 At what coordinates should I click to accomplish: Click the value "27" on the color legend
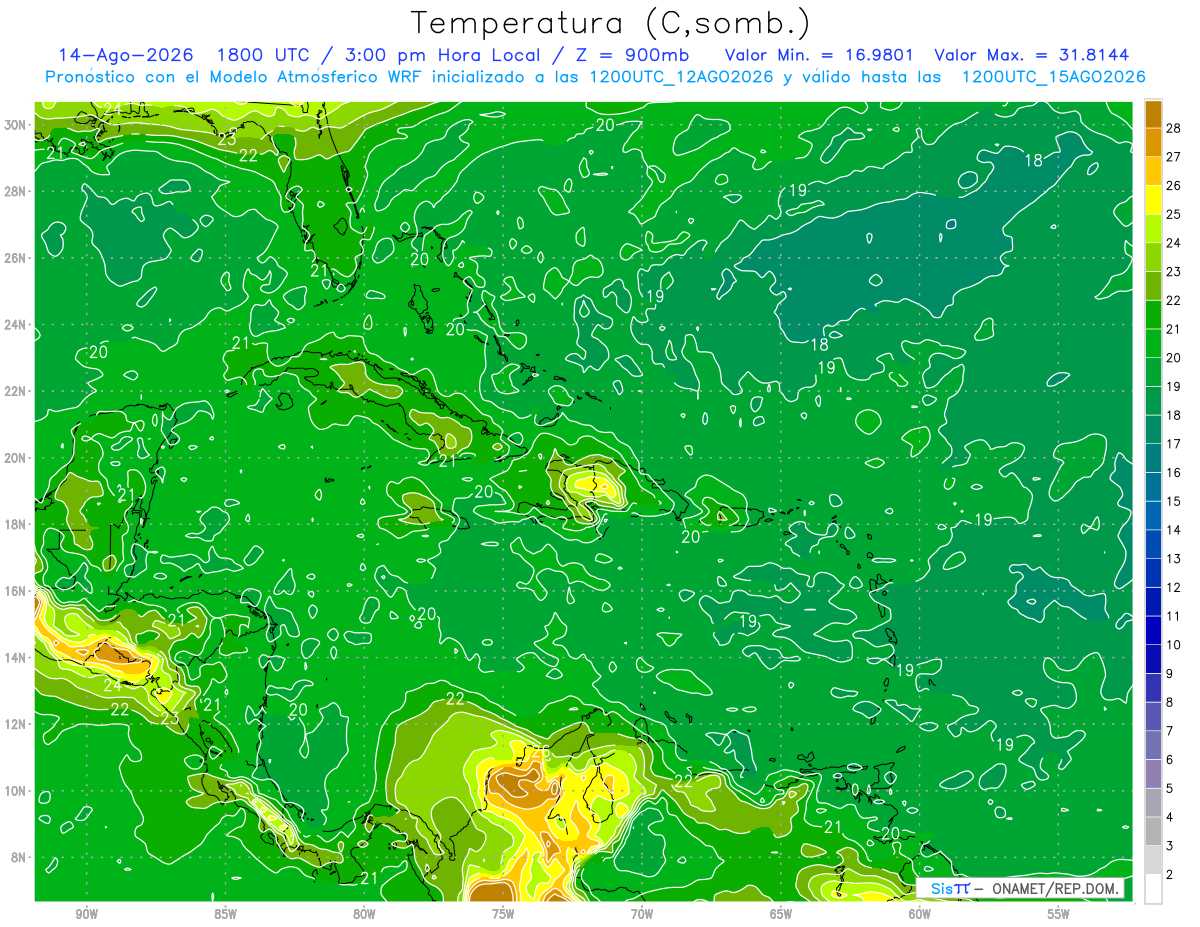click(x=1173, y=157)
